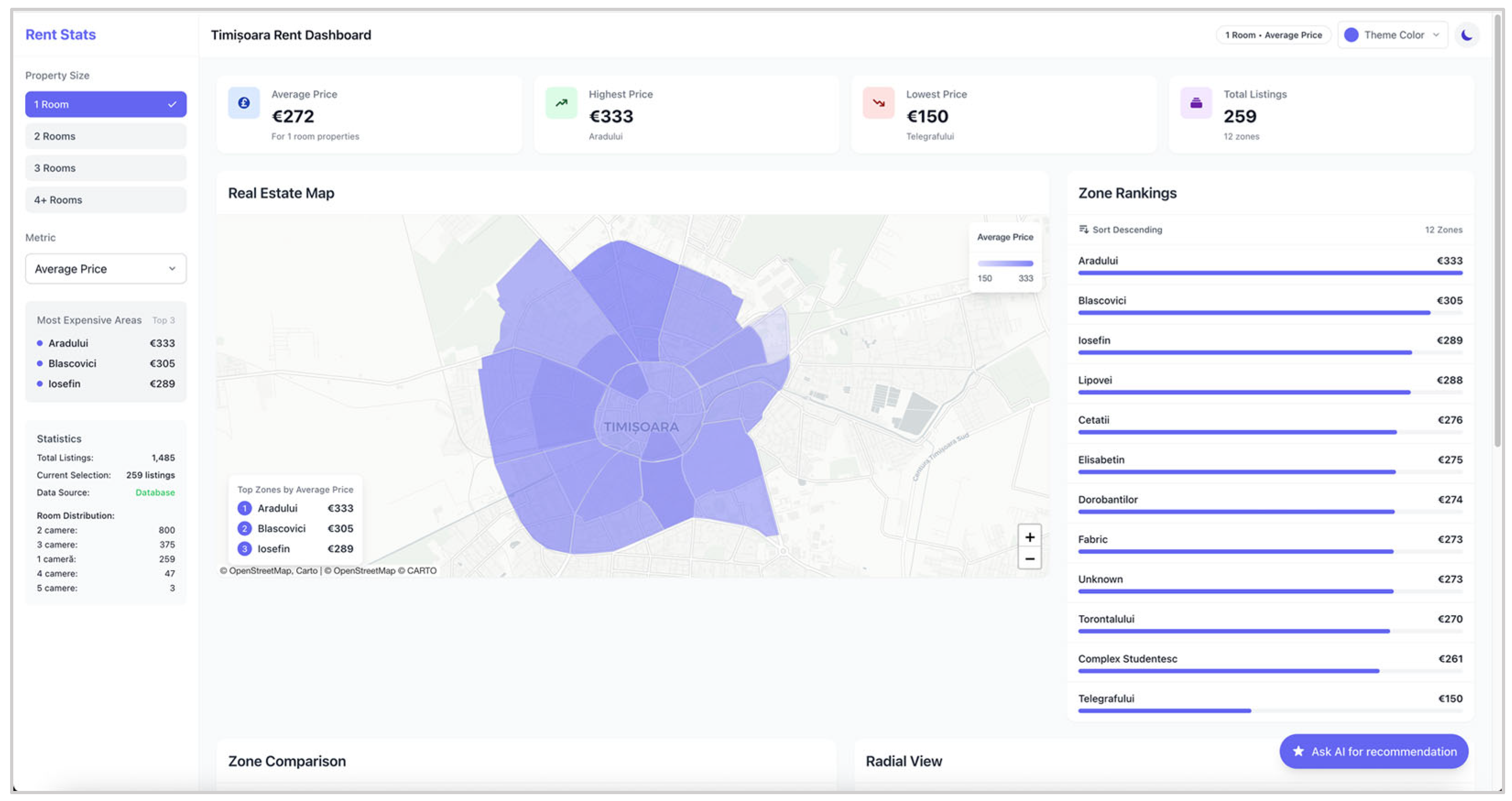Select the 3 Rooms property size
The image size is (1512, 801).
(106, 168)
